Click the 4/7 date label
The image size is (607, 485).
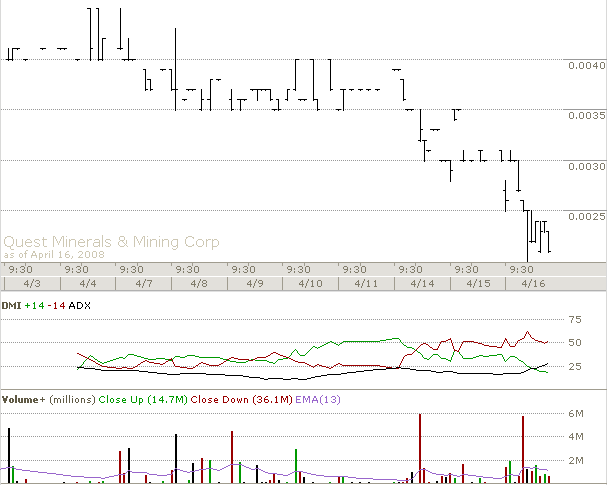(144, 284)
